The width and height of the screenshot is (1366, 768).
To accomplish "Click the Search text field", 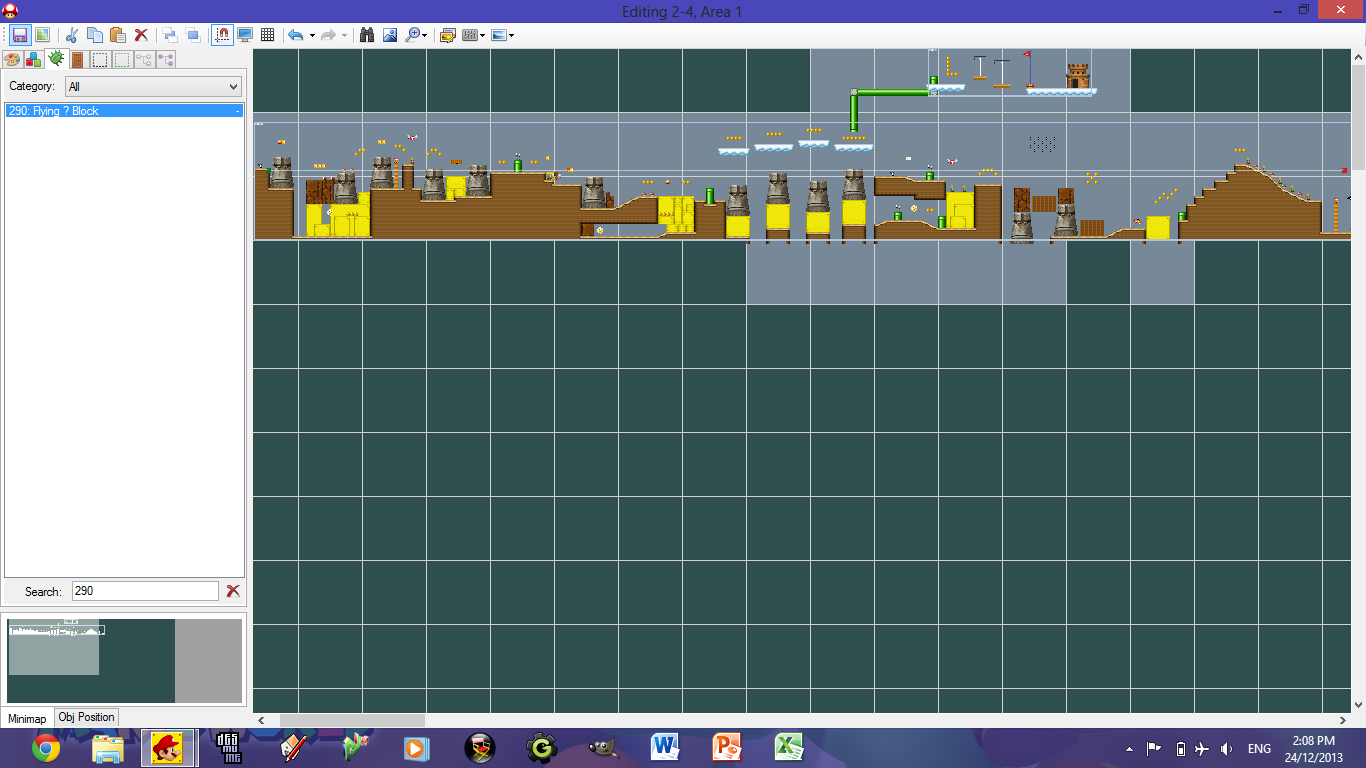I will click(145, 591).
